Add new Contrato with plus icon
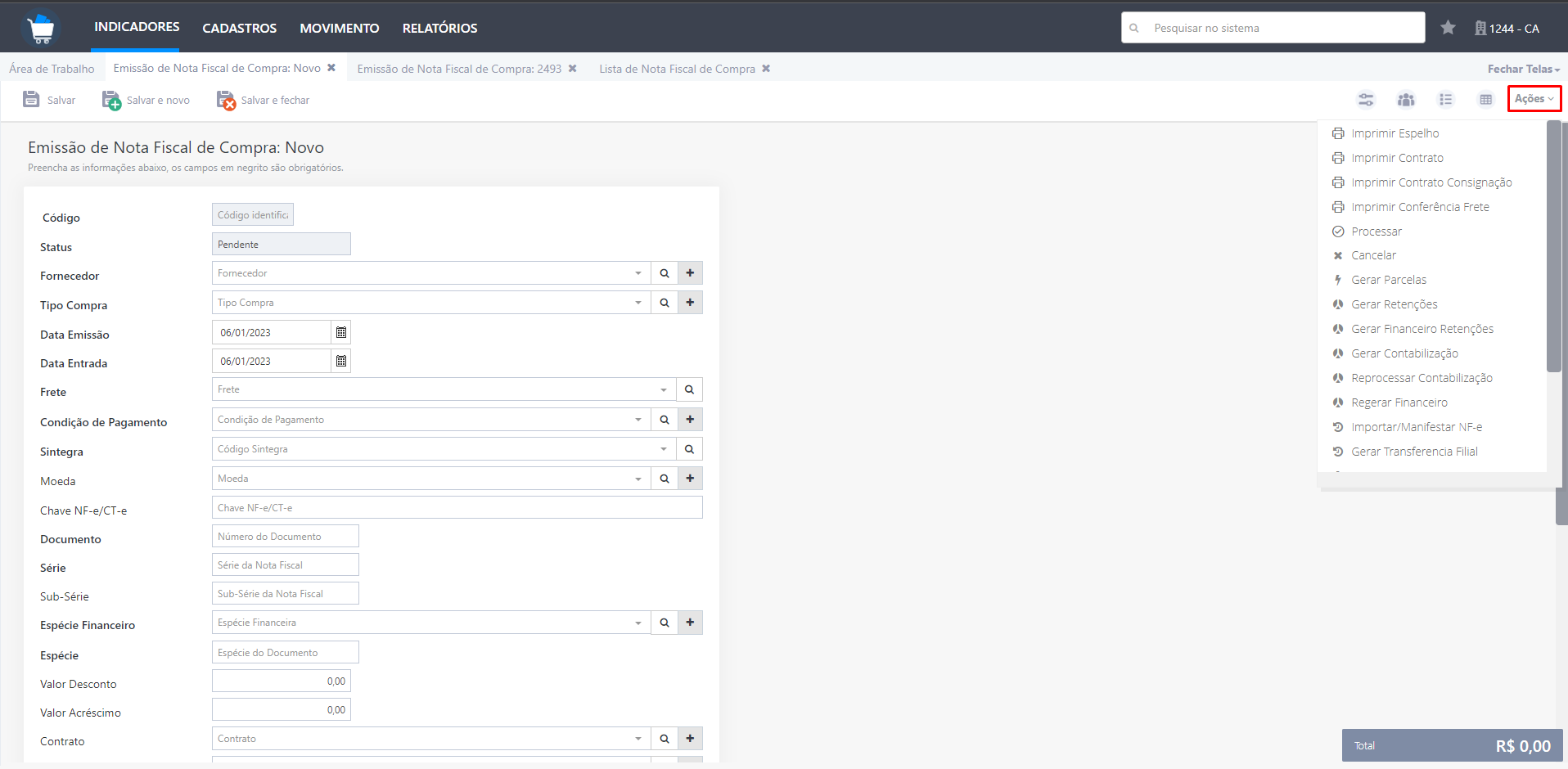1568x769 pixels. pyautogui.click(x=690, y=739)
